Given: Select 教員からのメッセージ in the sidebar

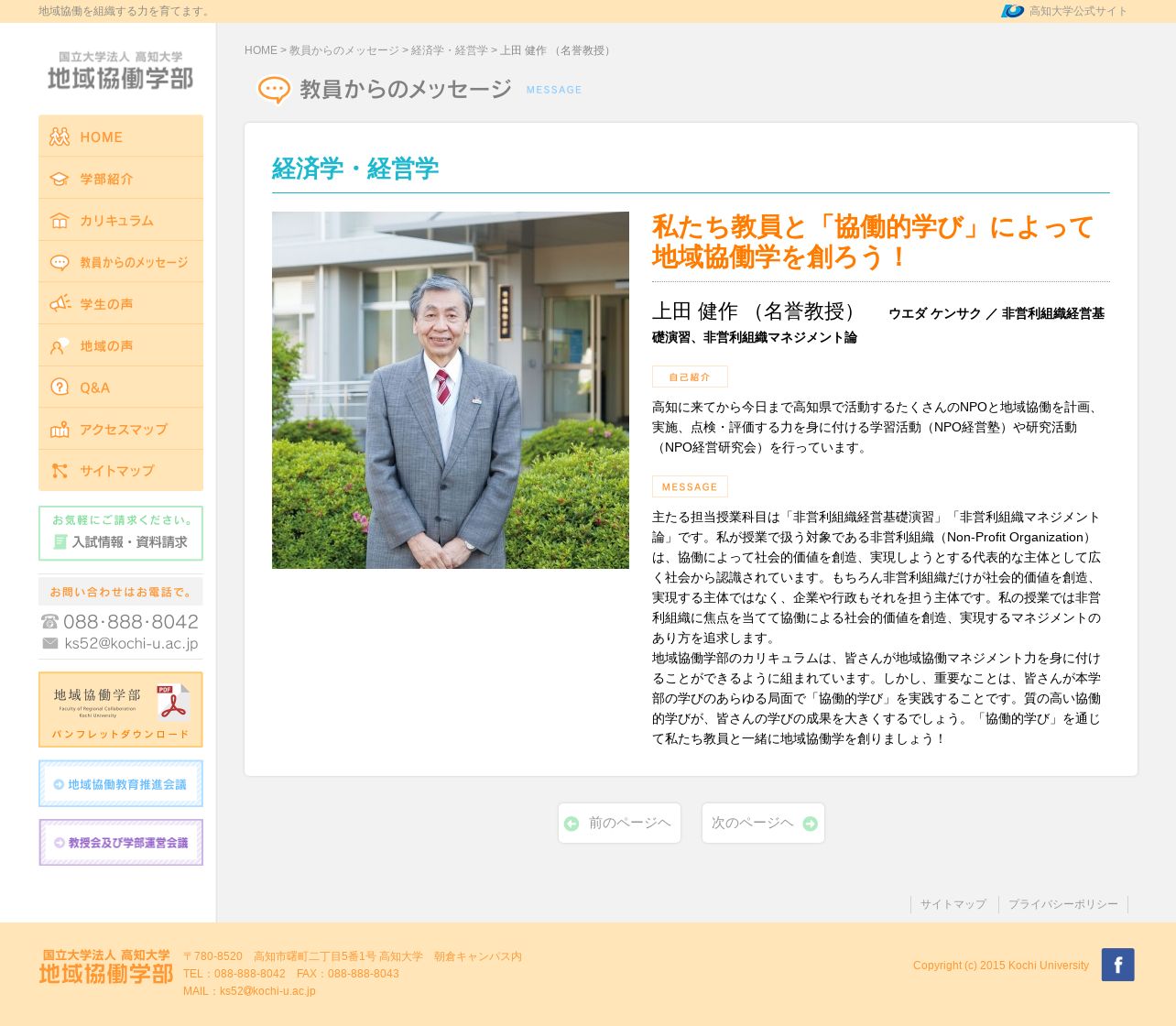Looking at the screenshot, I should 121,262.
